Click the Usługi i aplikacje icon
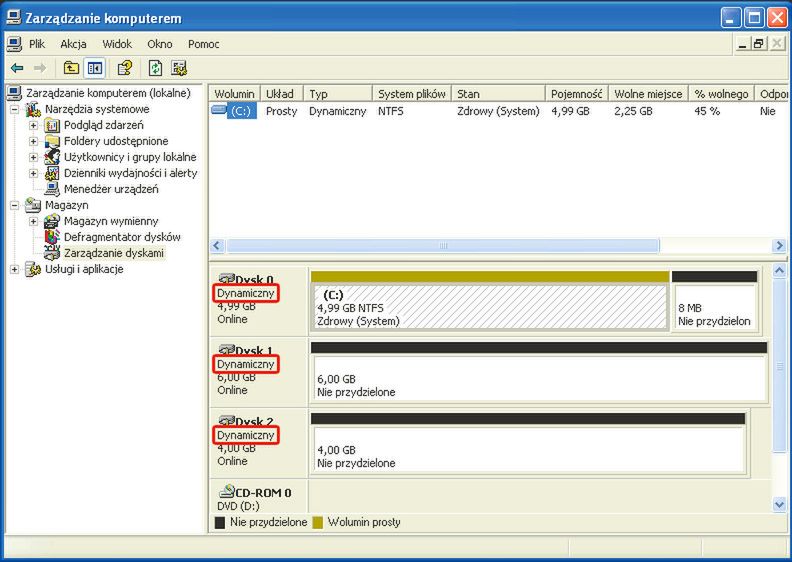Image resolution: width=792 pixels, height=562 pixels. (x=33, y=269)
